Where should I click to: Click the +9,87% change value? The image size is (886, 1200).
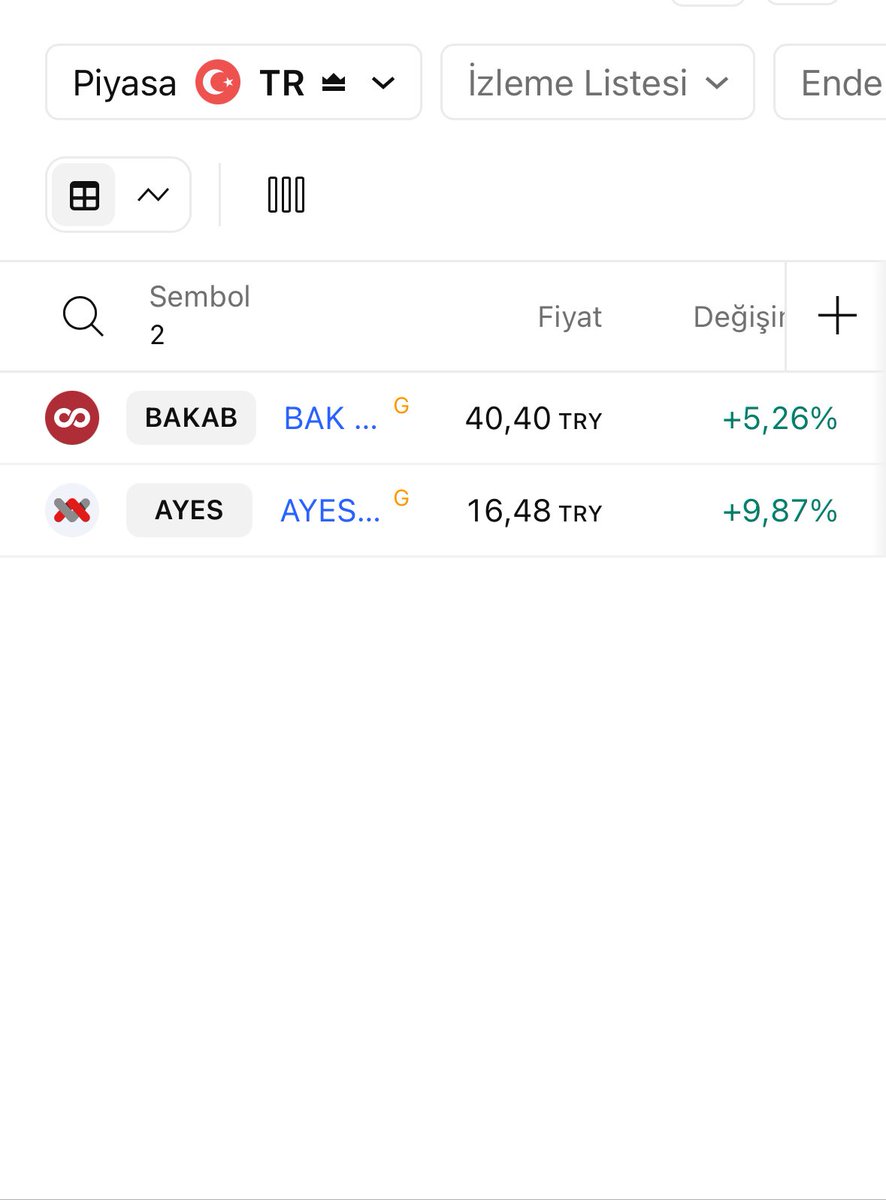779,511
